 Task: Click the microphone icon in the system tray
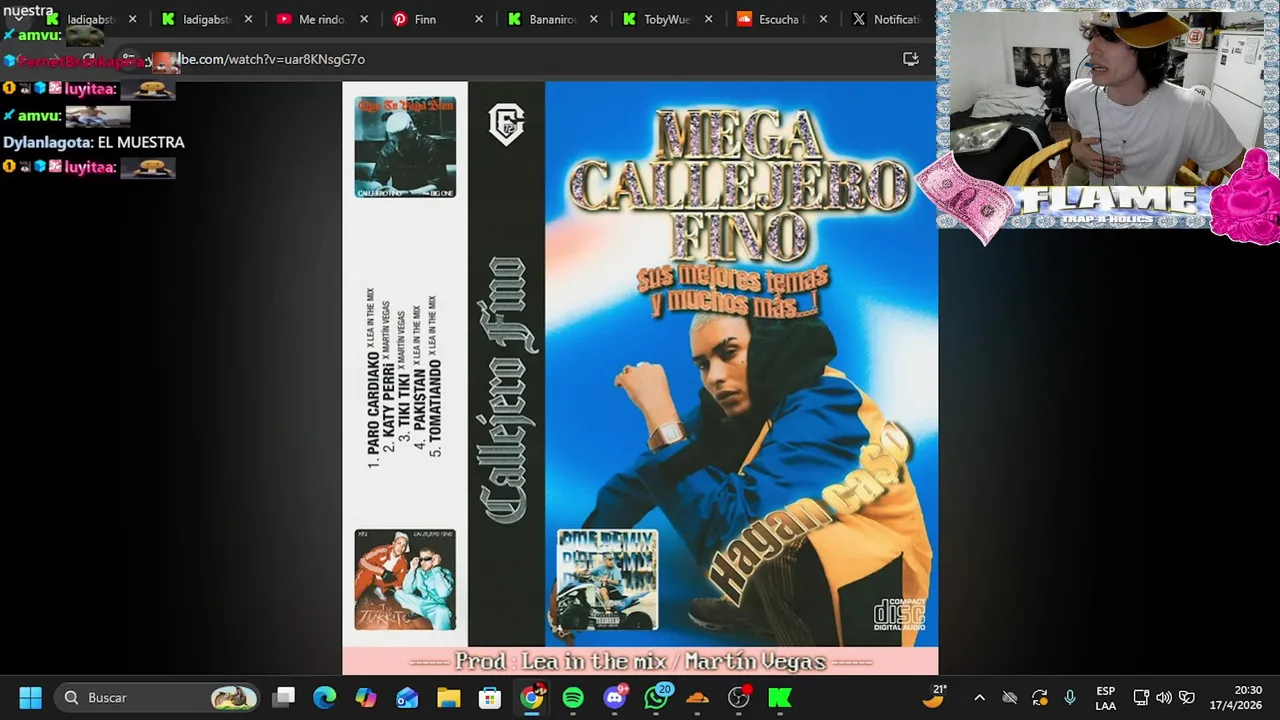pos(1070,698)
